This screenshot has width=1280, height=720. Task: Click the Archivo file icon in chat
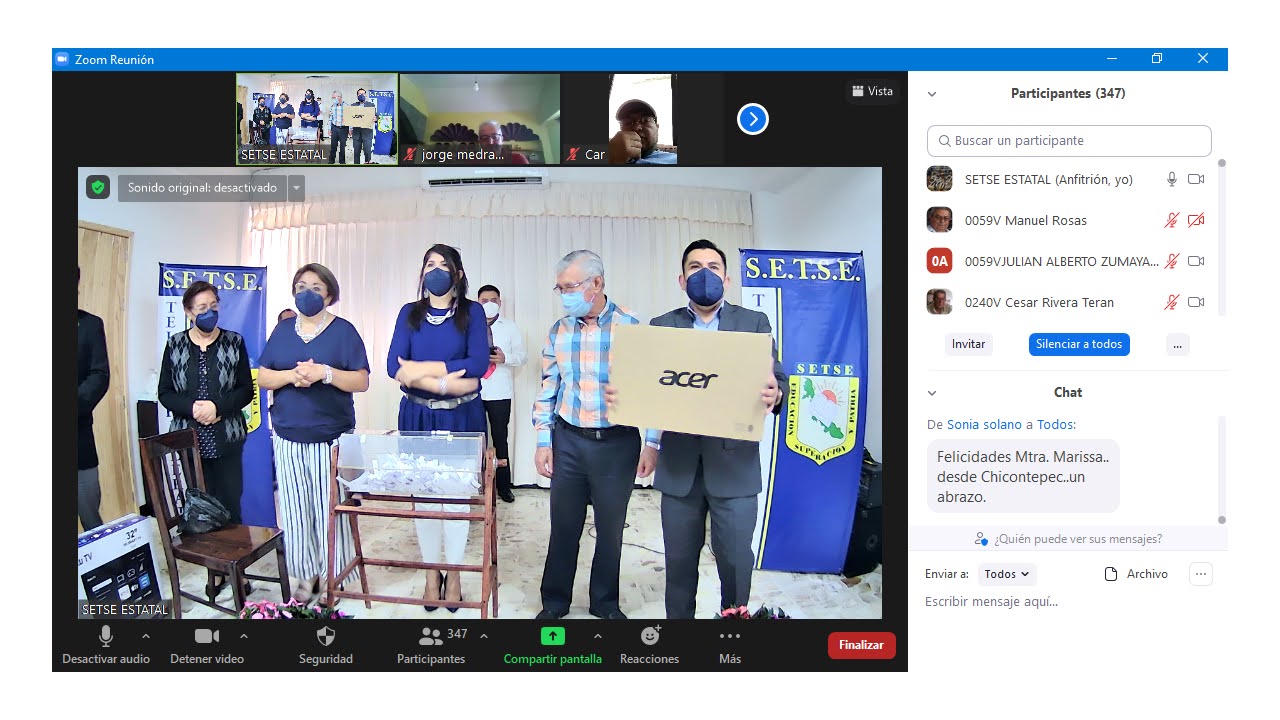coord(1110,574)
